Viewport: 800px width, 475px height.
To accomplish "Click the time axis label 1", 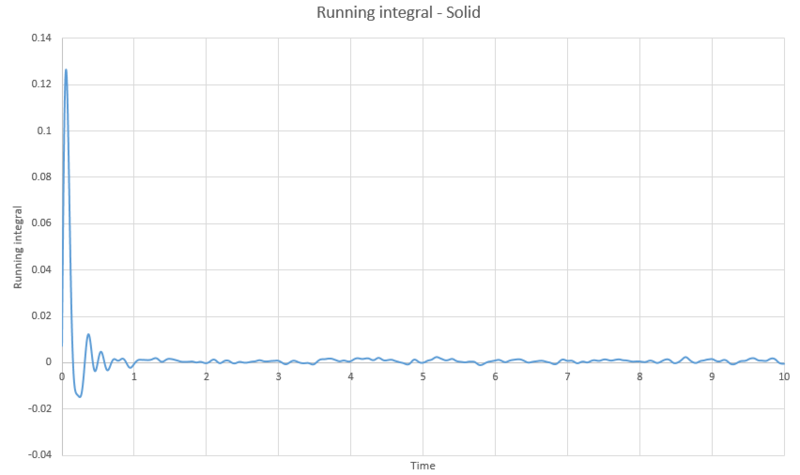I will (134, 377).
